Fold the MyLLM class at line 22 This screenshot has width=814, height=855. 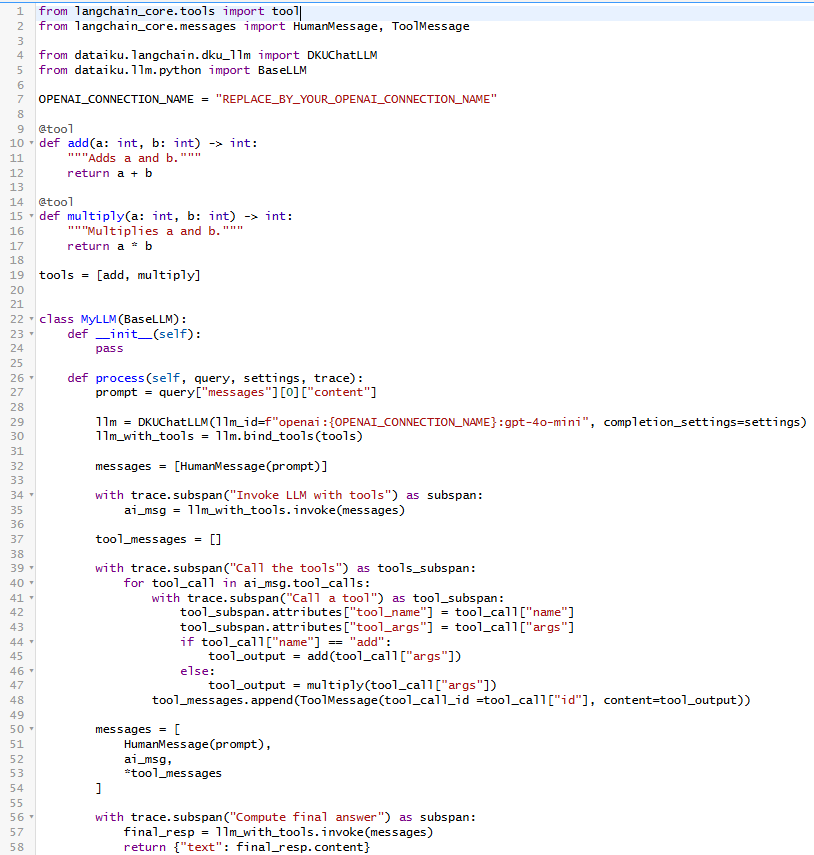(32, 319)
